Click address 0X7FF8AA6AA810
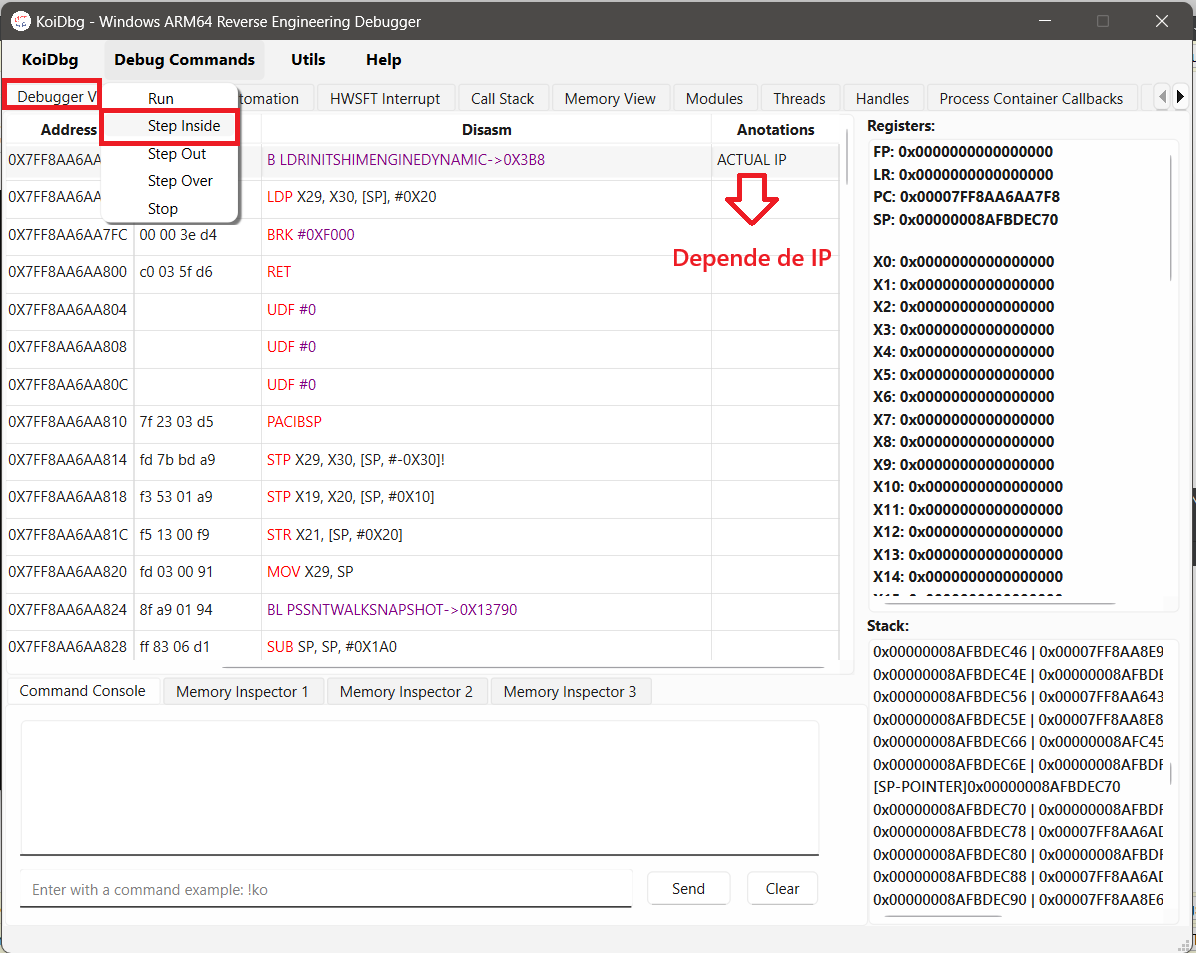The image size is (1196, 953). click(x=68, y=422)
